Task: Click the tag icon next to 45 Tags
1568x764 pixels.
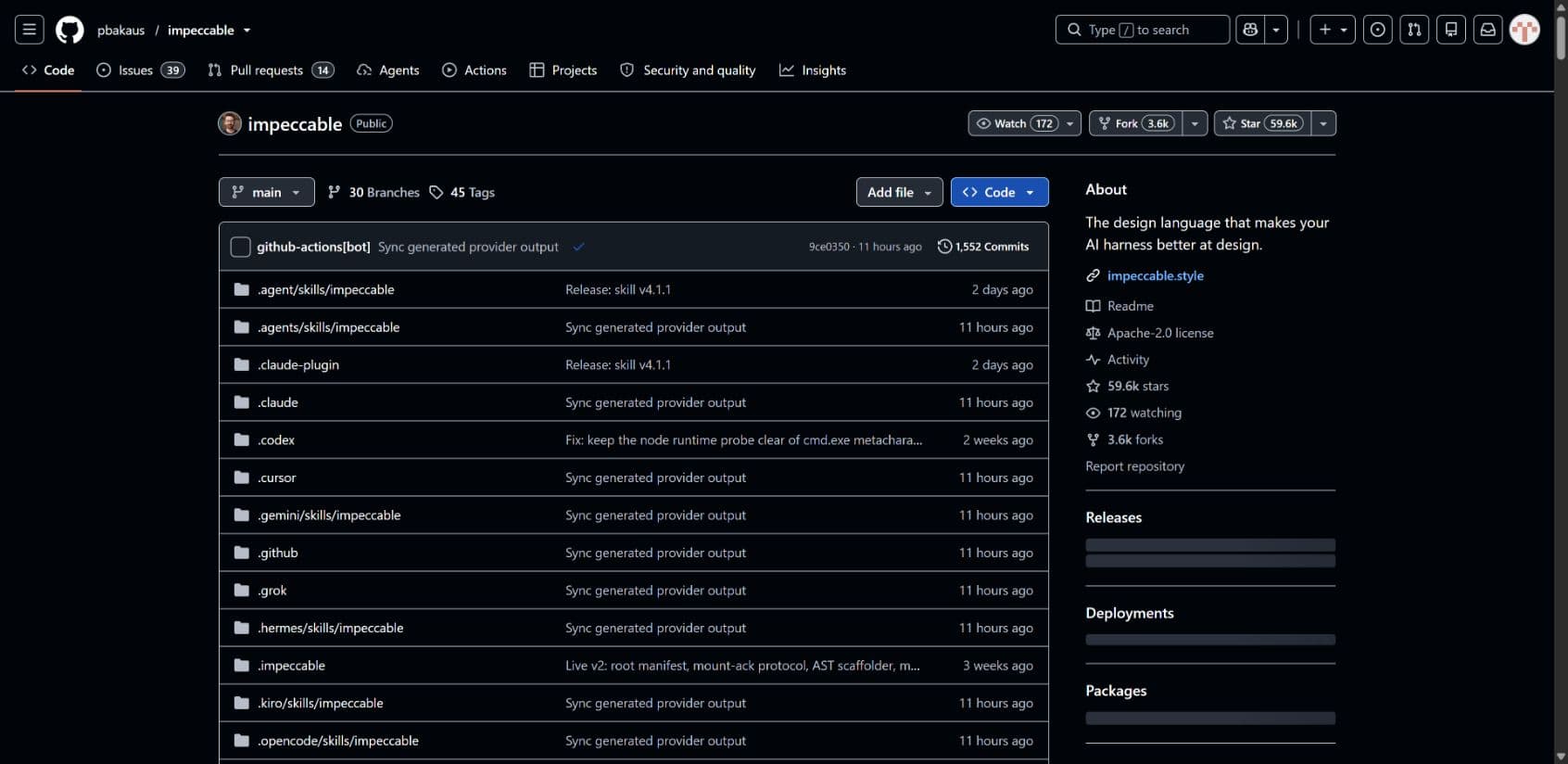Action: [x=436, y=192]
